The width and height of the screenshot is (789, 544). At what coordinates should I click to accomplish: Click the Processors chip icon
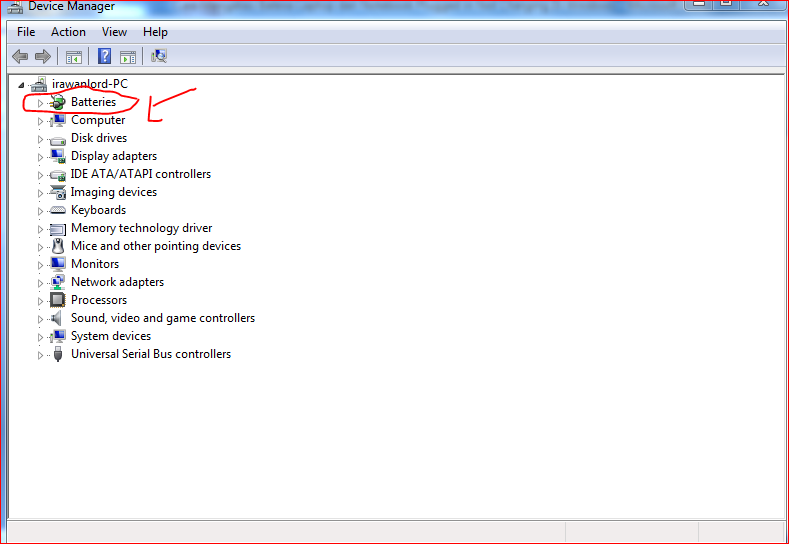tap(58, 300)
